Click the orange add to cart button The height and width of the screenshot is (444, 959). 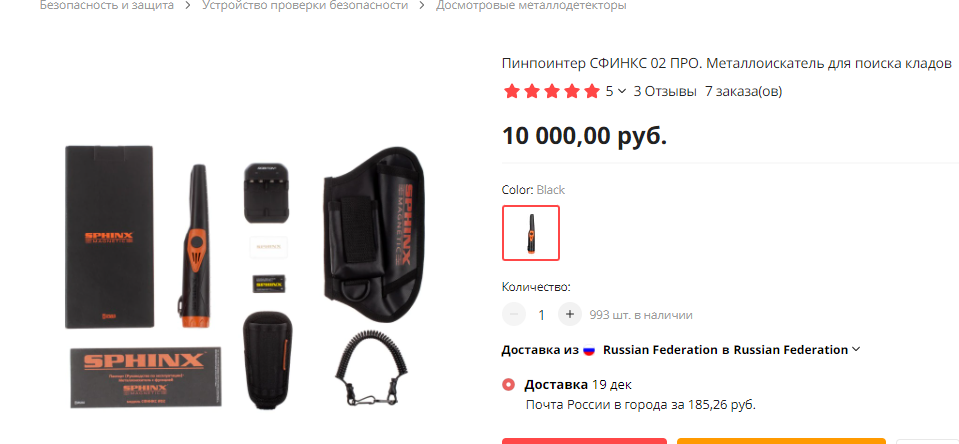(781, 441)
